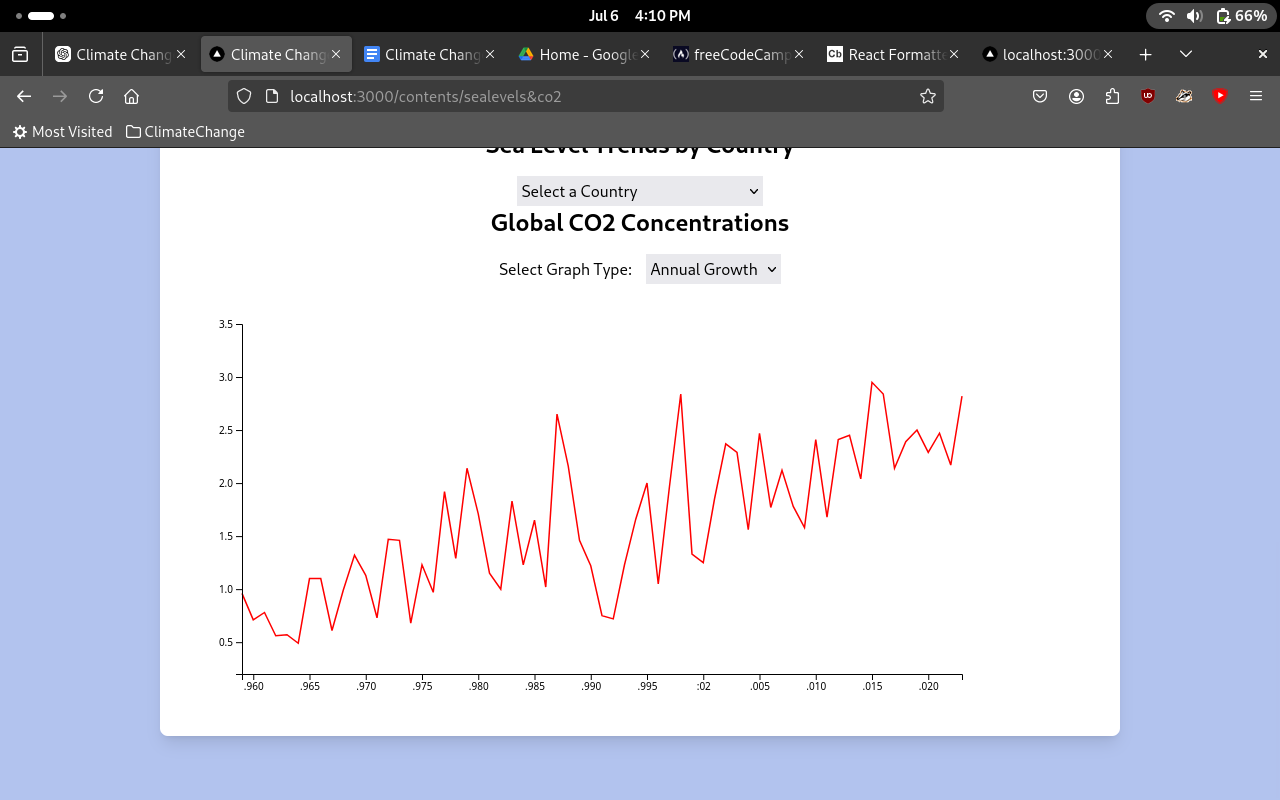This screenshot has width=1280, height=800.
Task: Open a new tab with plus button
Action: pos(1146,54)
